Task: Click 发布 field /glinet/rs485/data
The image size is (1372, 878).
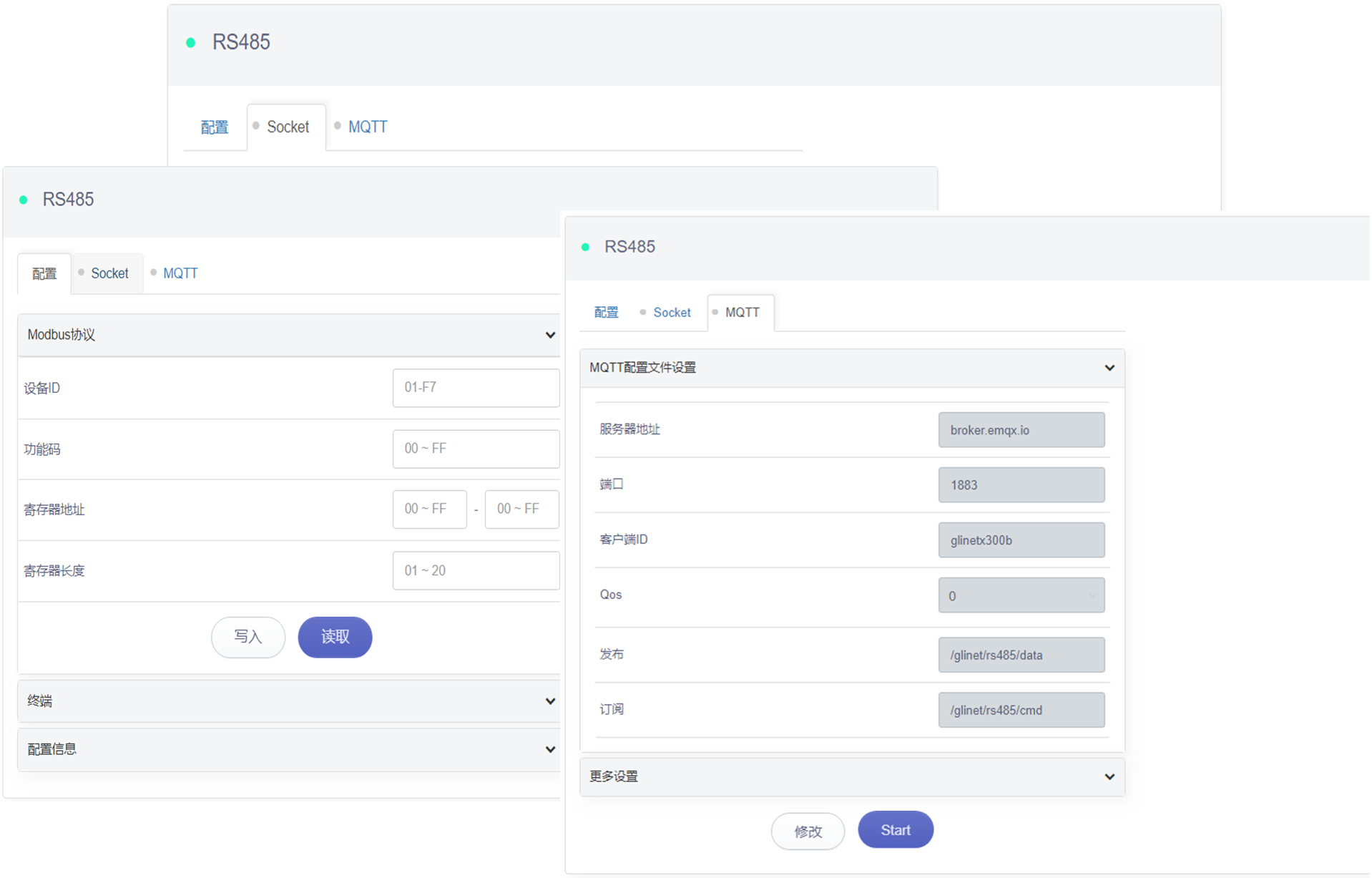Action: pyautogui.click(x=1021, y=655)
